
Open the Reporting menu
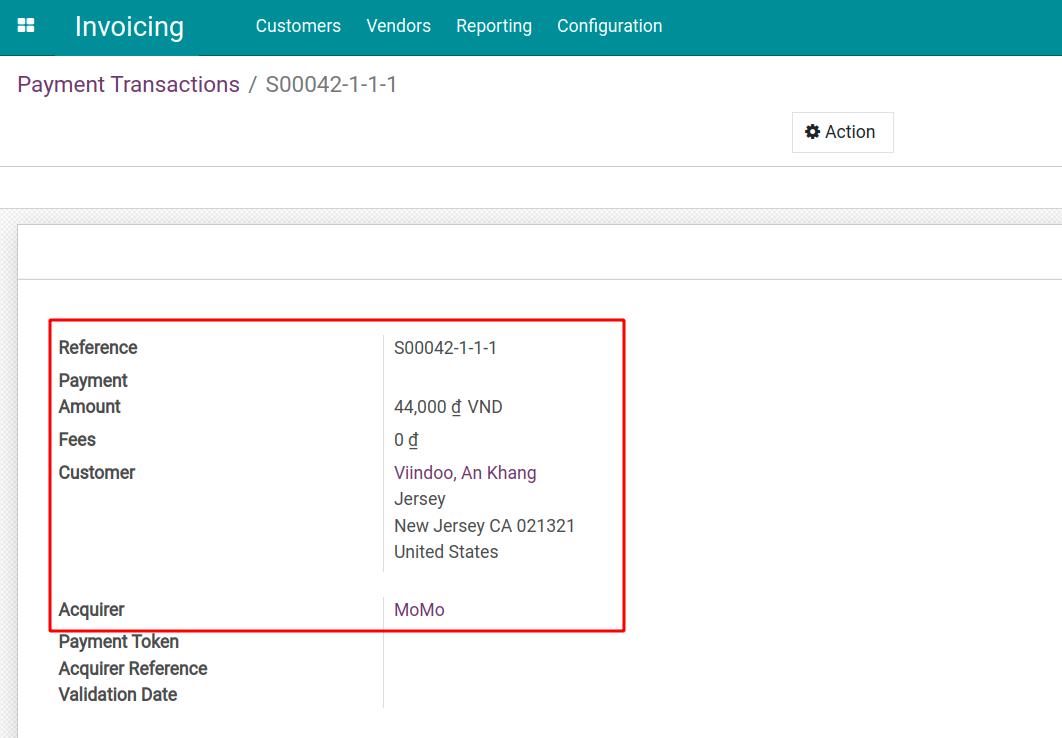pyautogui.click(x=494, y=26)
